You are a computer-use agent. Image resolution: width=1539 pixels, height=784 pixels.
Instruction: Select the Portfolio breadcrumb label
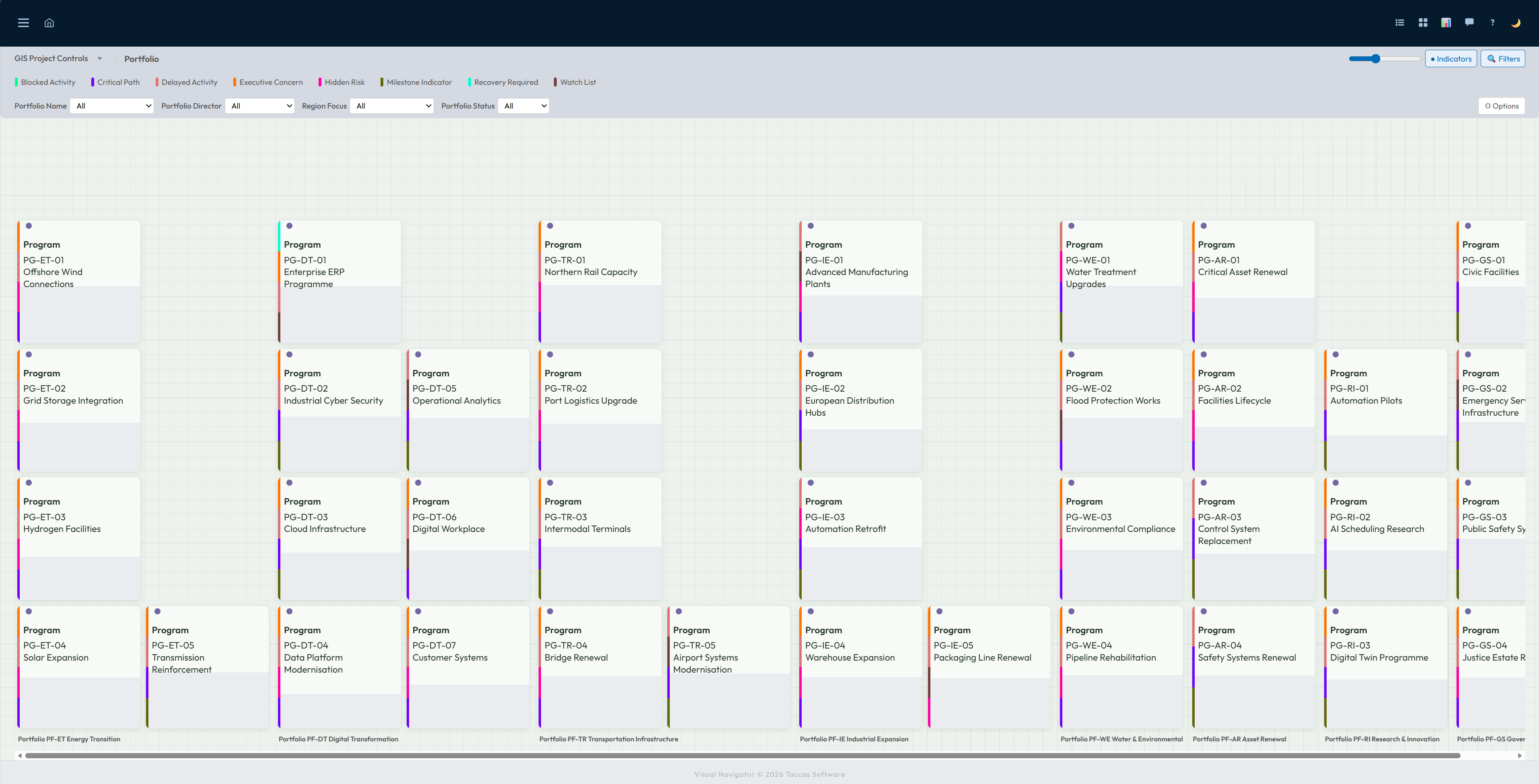[142, 59]
